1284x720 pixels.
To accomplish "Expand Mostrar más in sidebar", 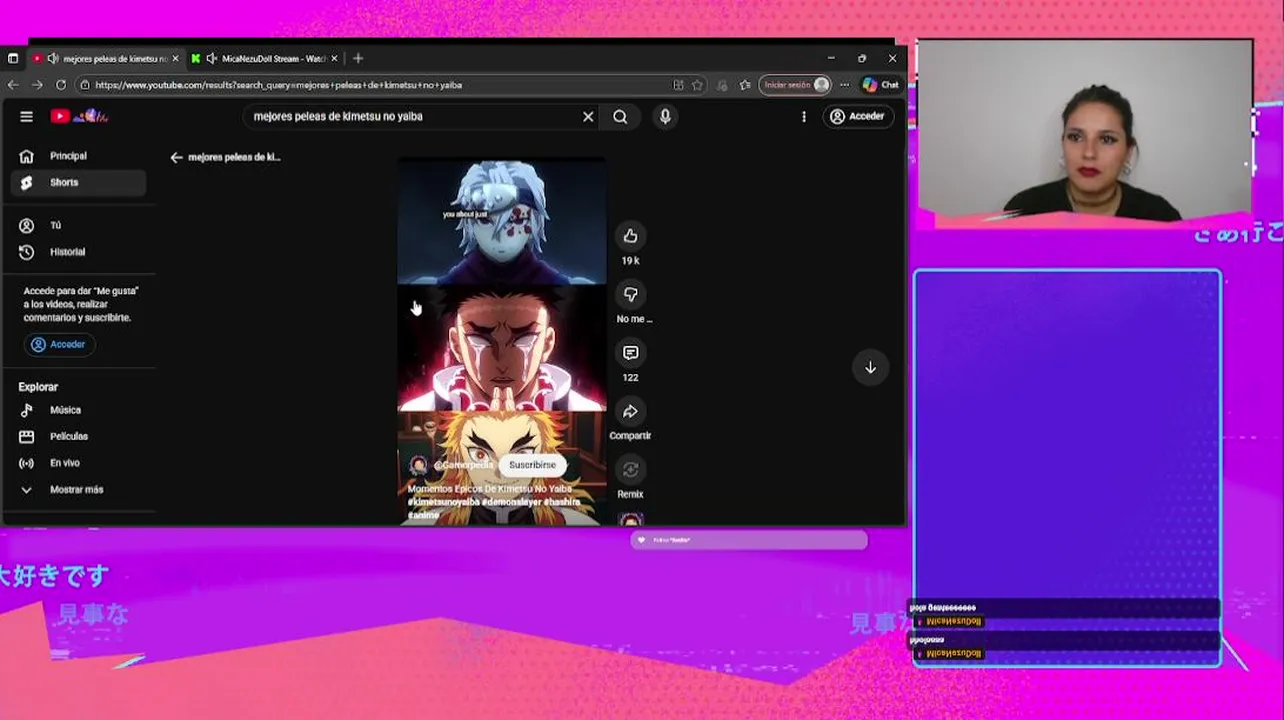I will (x=78, y=489).
